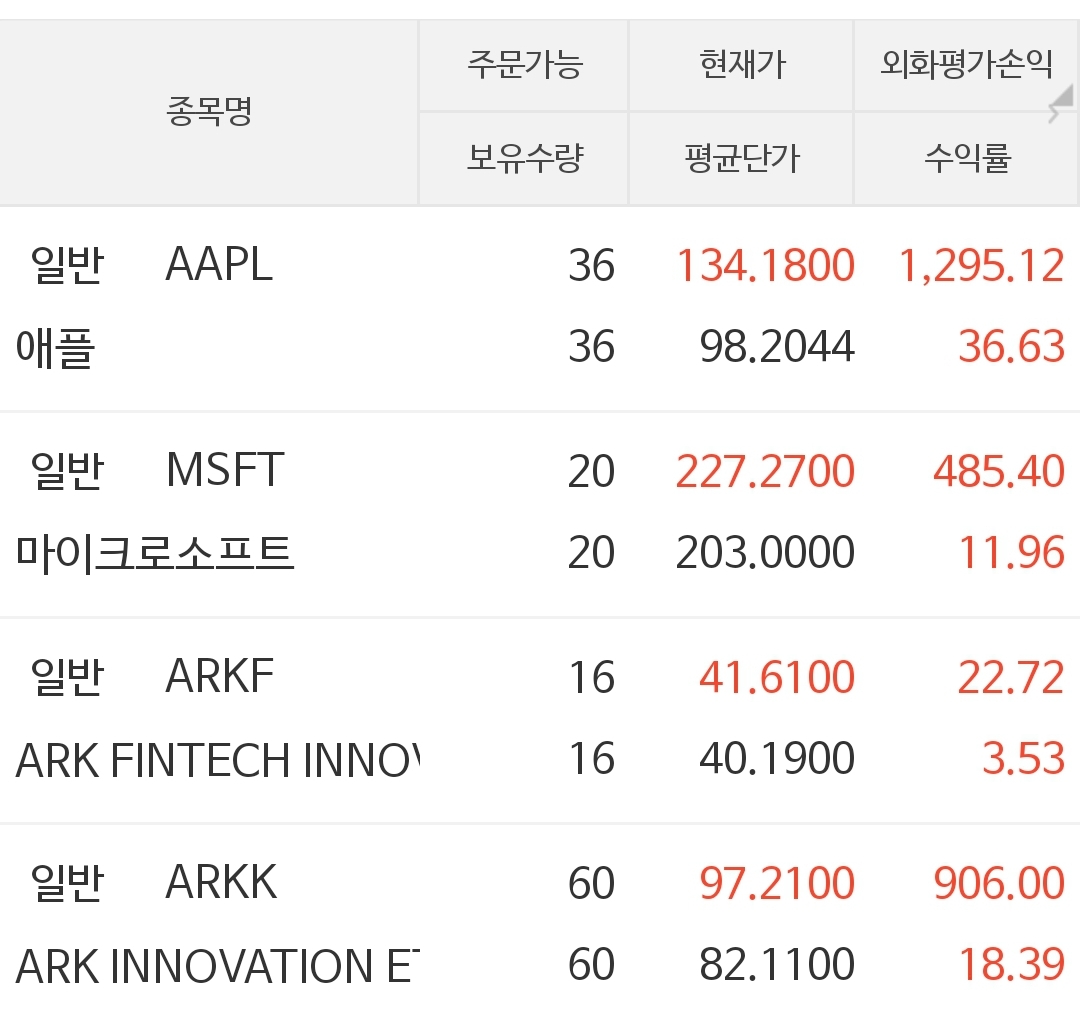Click ARKK profit value 906.00

pyautogui.click(x=998, y=883)
